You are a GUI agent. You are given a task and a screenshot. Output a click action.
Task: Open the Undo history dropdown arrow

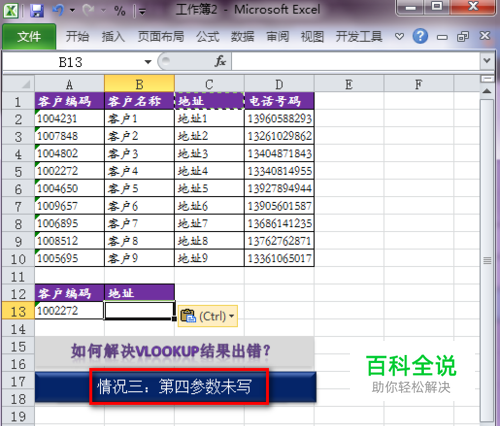tap(72, 11)
